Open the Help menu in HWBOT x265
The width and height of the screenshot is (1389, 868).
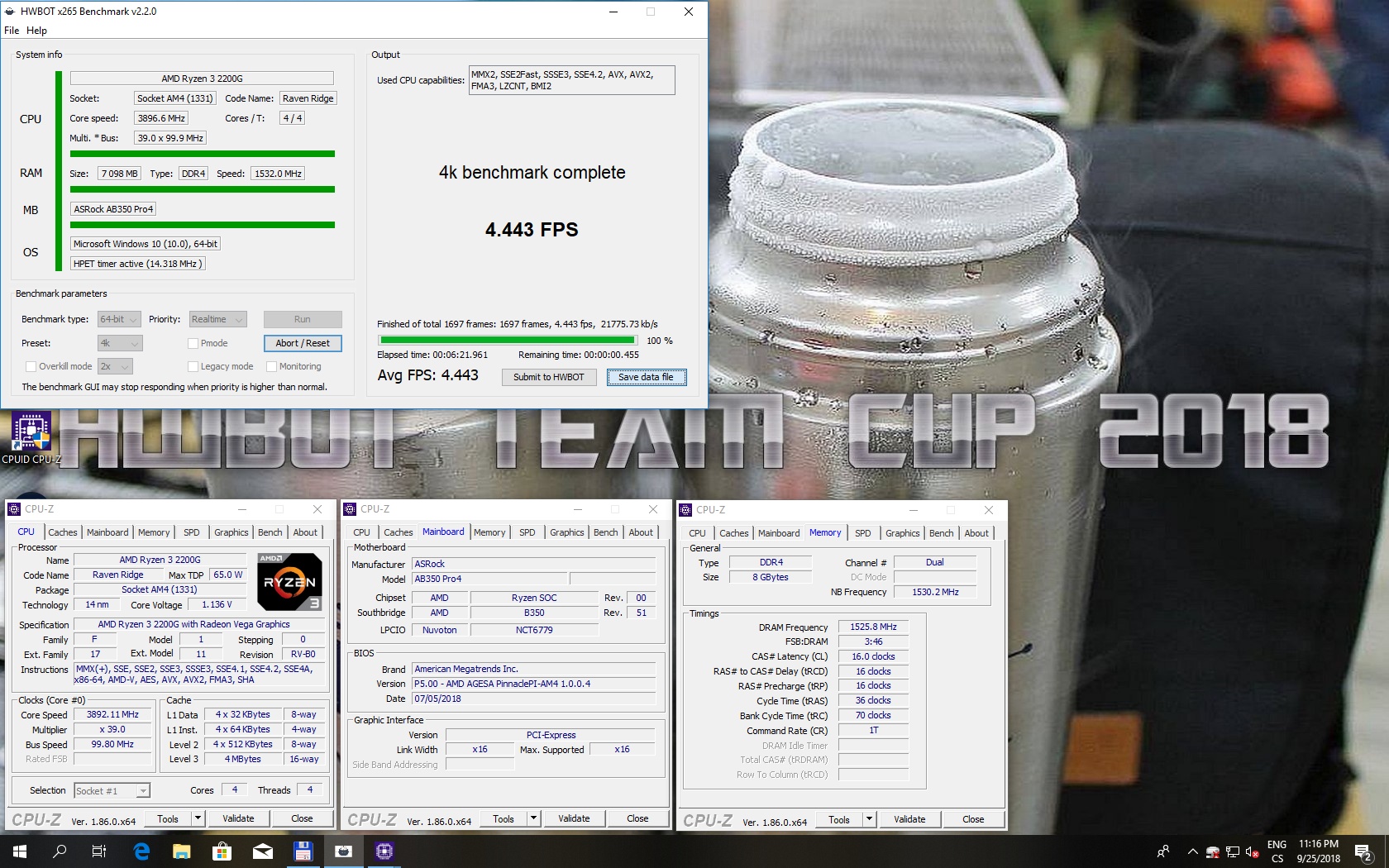[36, 31]
